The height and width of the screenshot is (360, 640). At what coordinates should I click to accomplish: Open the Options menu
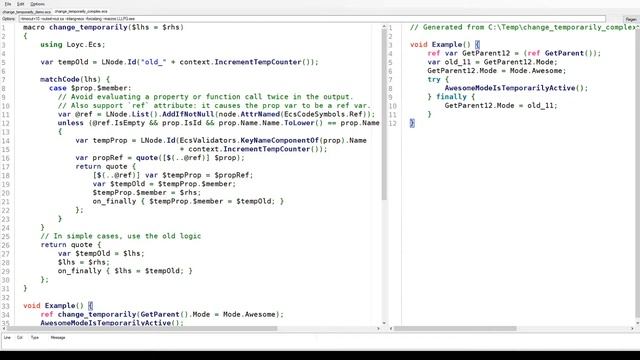point(37,4)
